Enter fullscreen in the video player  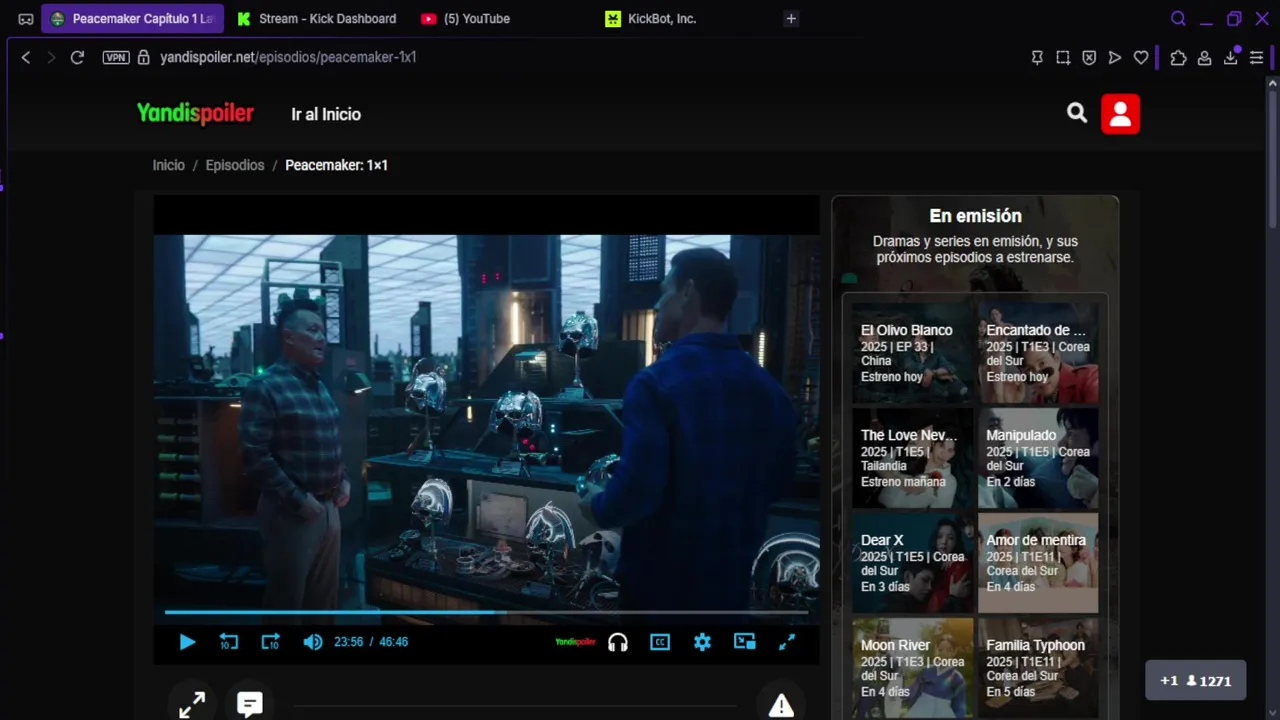tap(787, 642)
